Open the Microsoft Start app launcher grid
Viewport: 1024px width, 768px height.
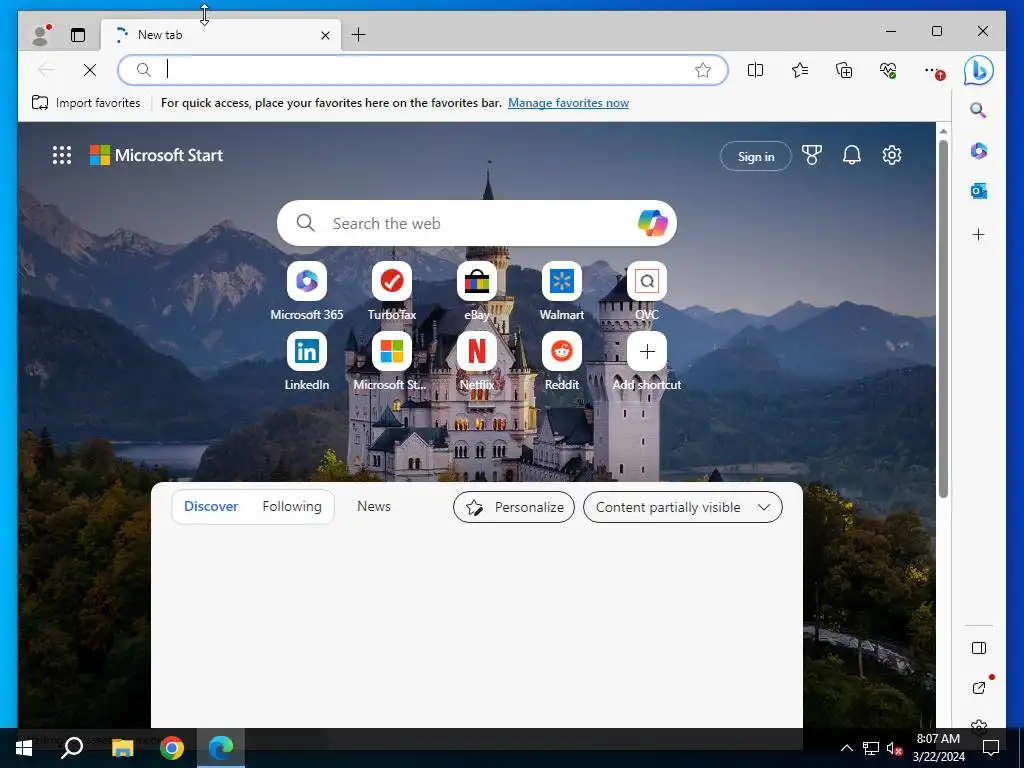coord(62,155)
